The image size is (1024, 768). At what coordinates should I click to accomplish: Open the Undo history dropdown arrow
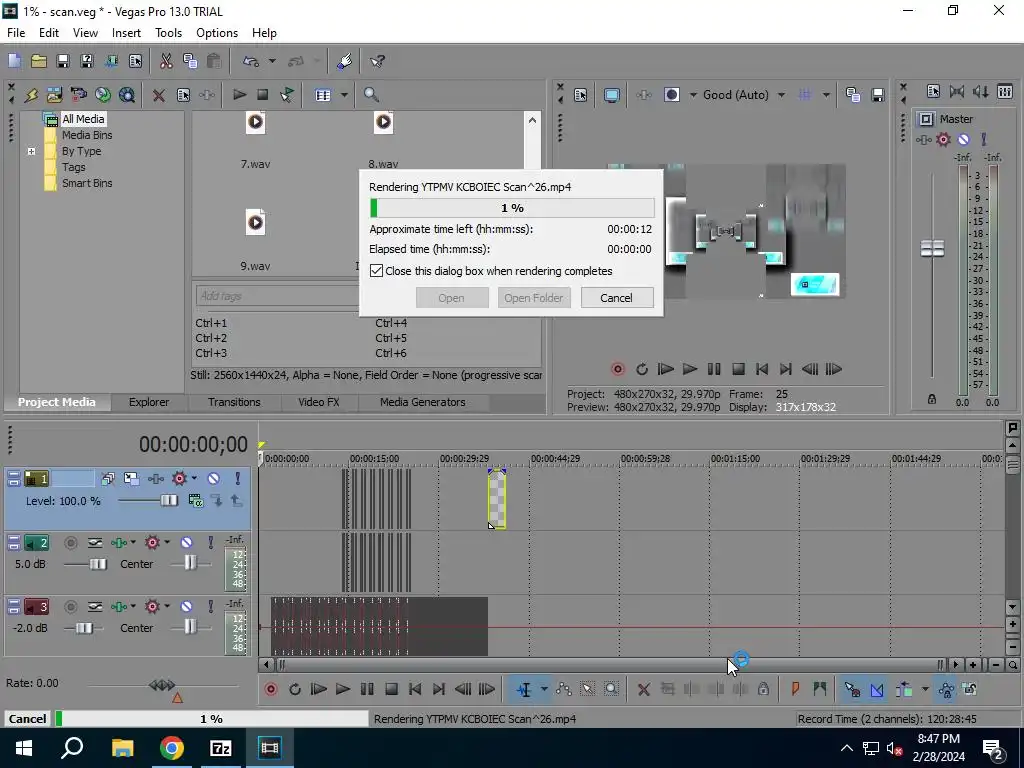(272, 61)
